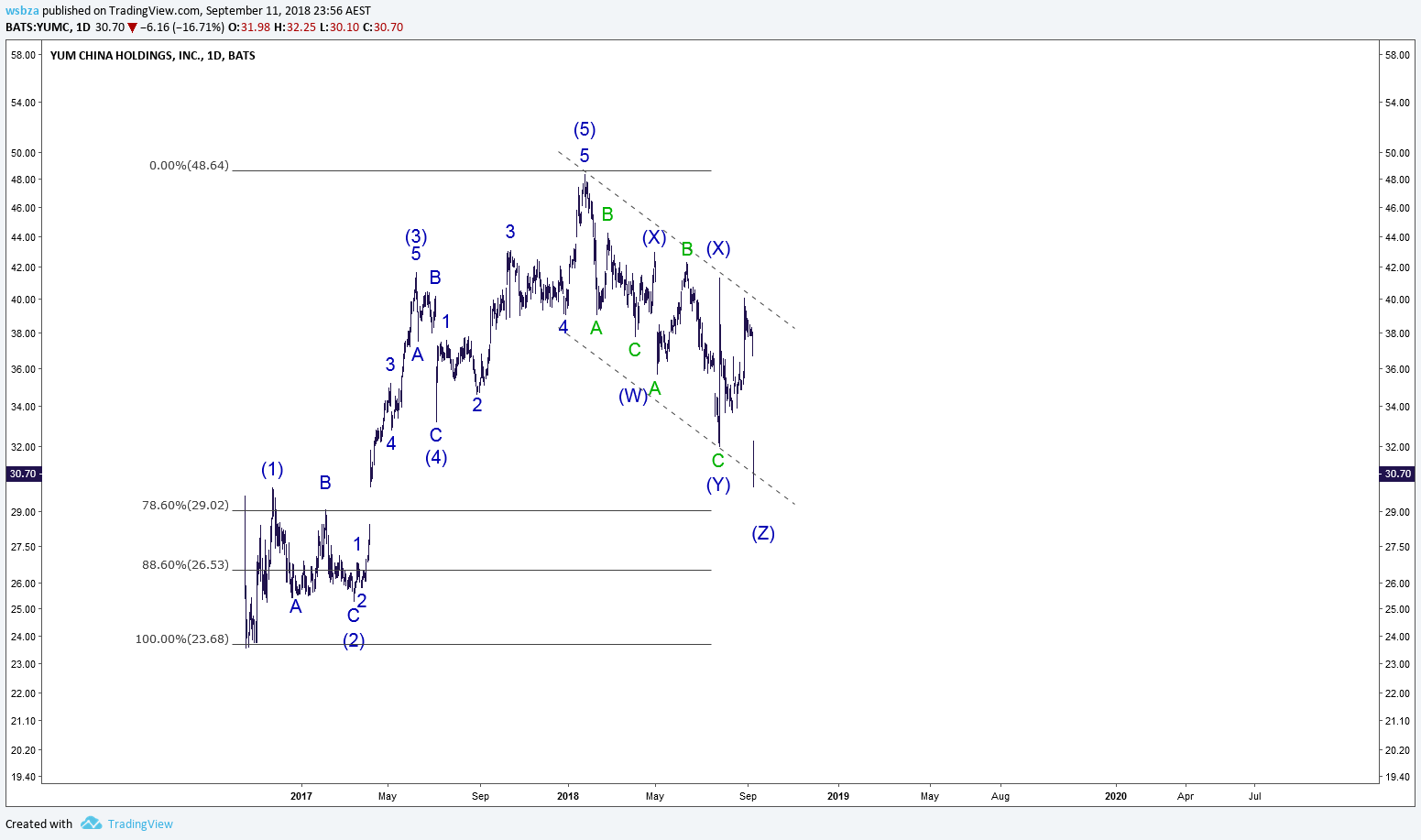Click the (3) wave label
The width and height of the screenshot is (1421, 840).
tap(416, 236)
